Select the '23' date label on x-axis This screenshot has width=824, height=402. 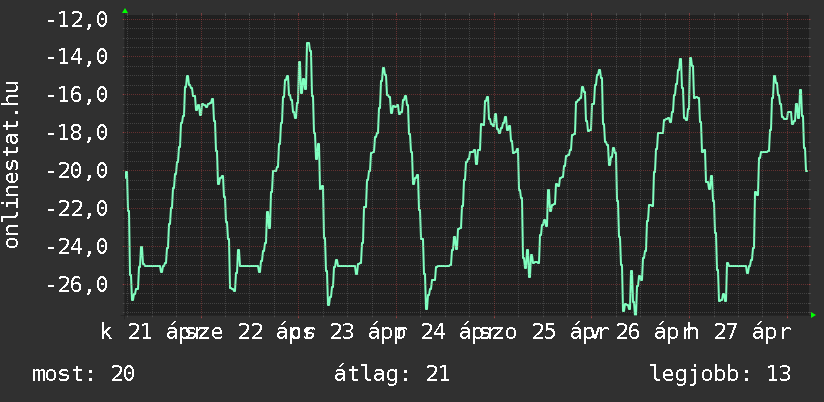pos(342,331)
